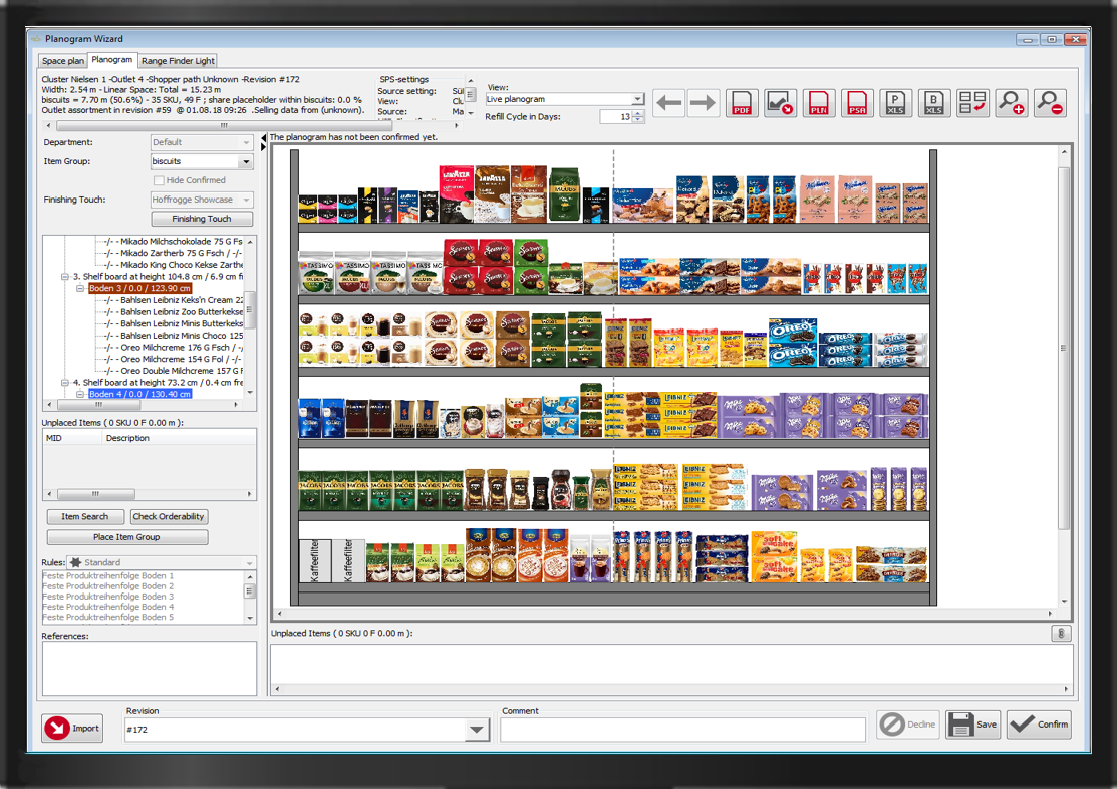Go to previous planogram with left arrow
Screen dimensions: 1117x789
pyautogui.click(x=668, y=103)
